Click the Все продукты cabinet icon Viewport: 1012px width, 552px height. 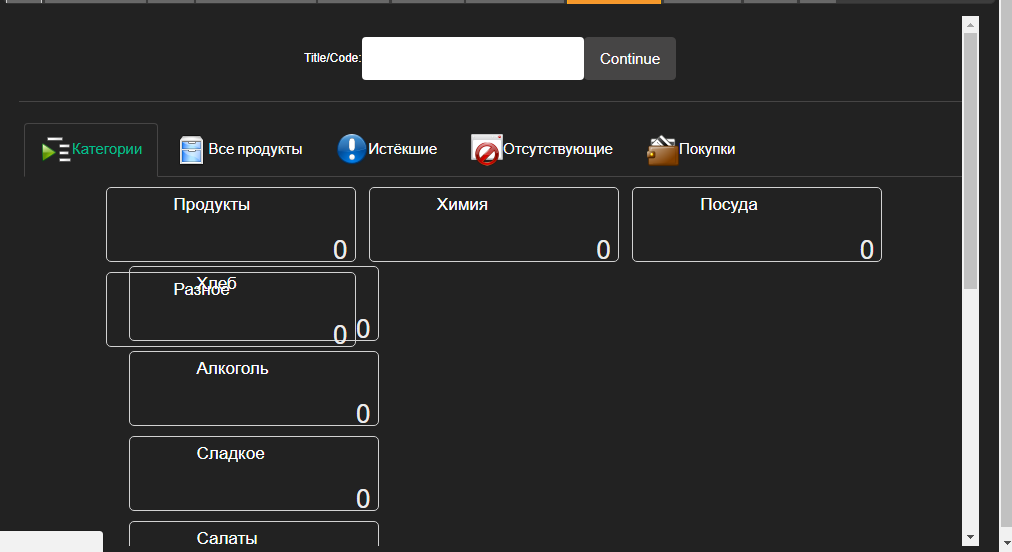(191, 150)
